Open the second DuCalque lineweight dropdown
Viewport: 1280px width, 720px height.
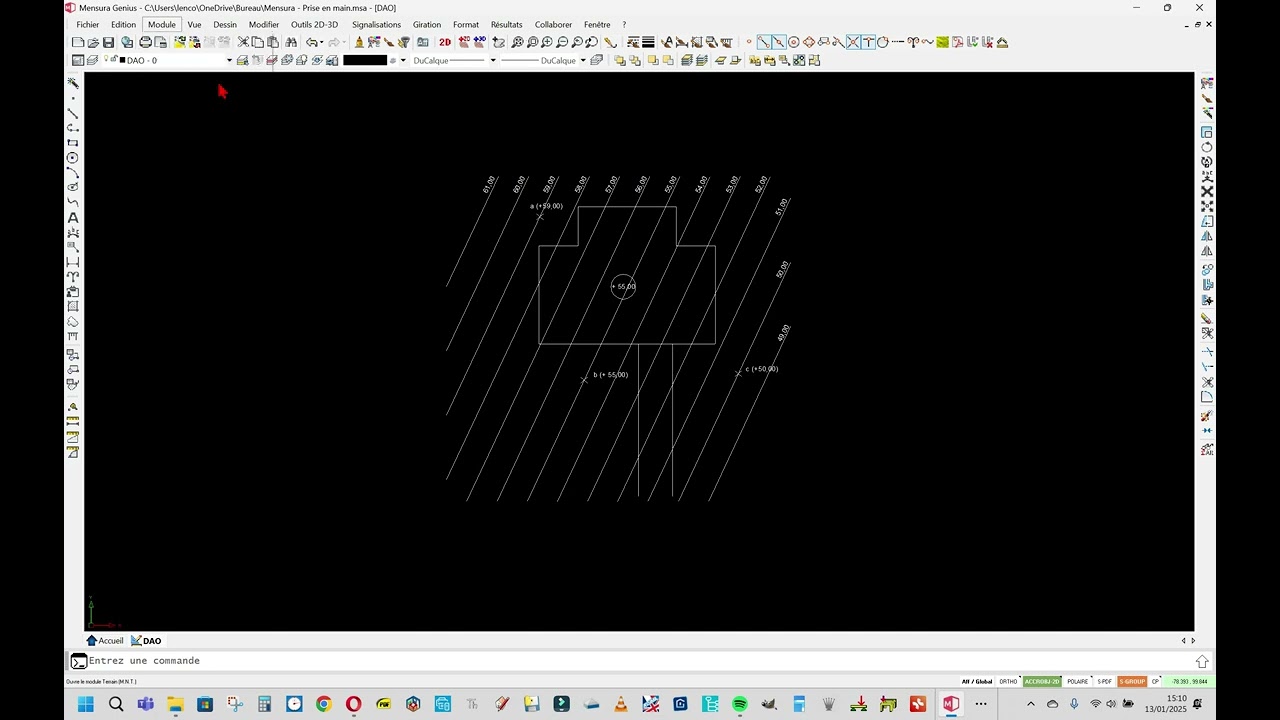point(583,61)
